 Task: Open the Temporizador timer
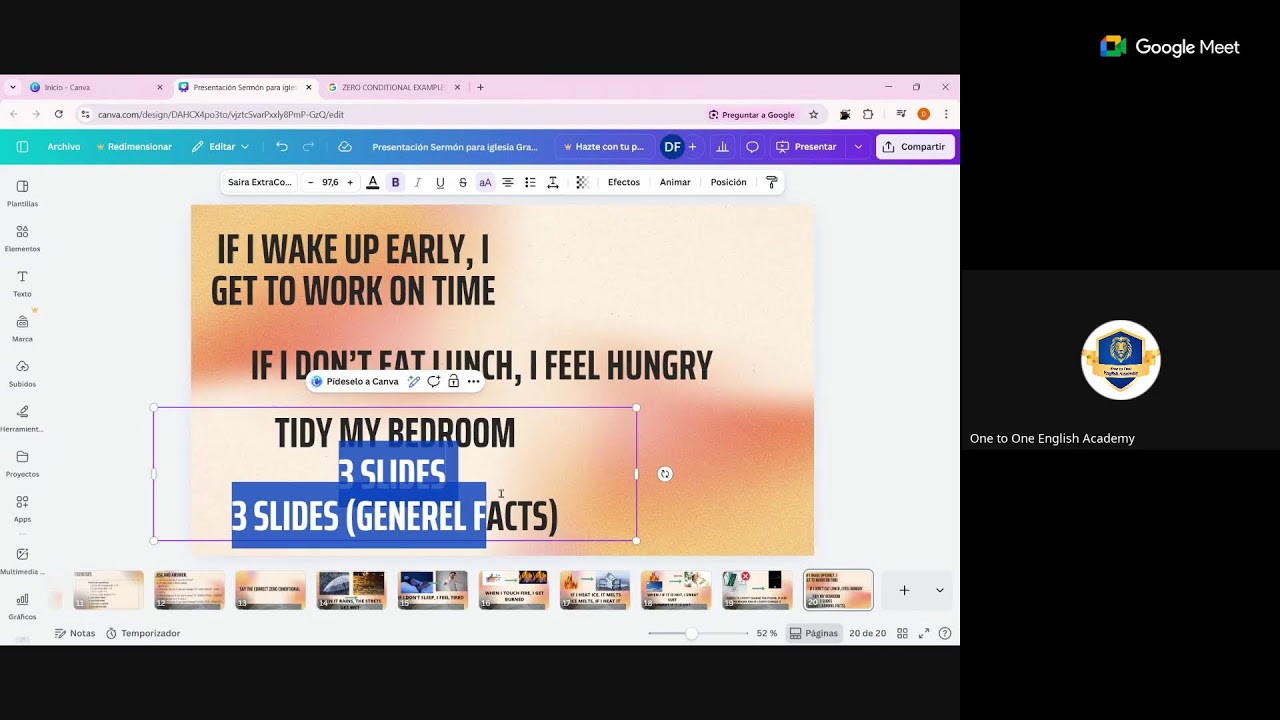(143, 633)
